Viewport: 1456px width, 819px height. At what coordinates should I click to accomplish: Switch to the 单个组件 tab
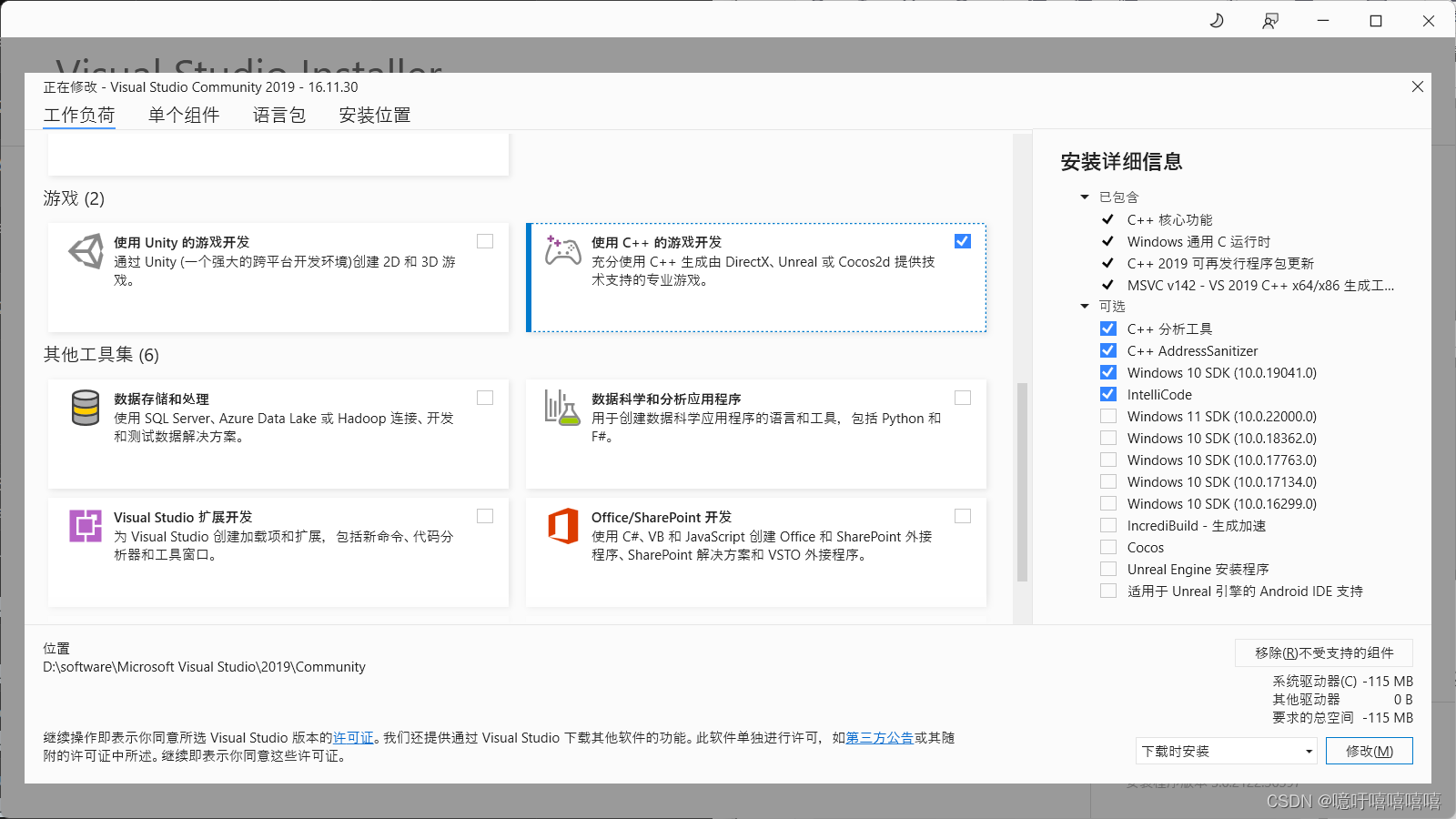(184, 116)
